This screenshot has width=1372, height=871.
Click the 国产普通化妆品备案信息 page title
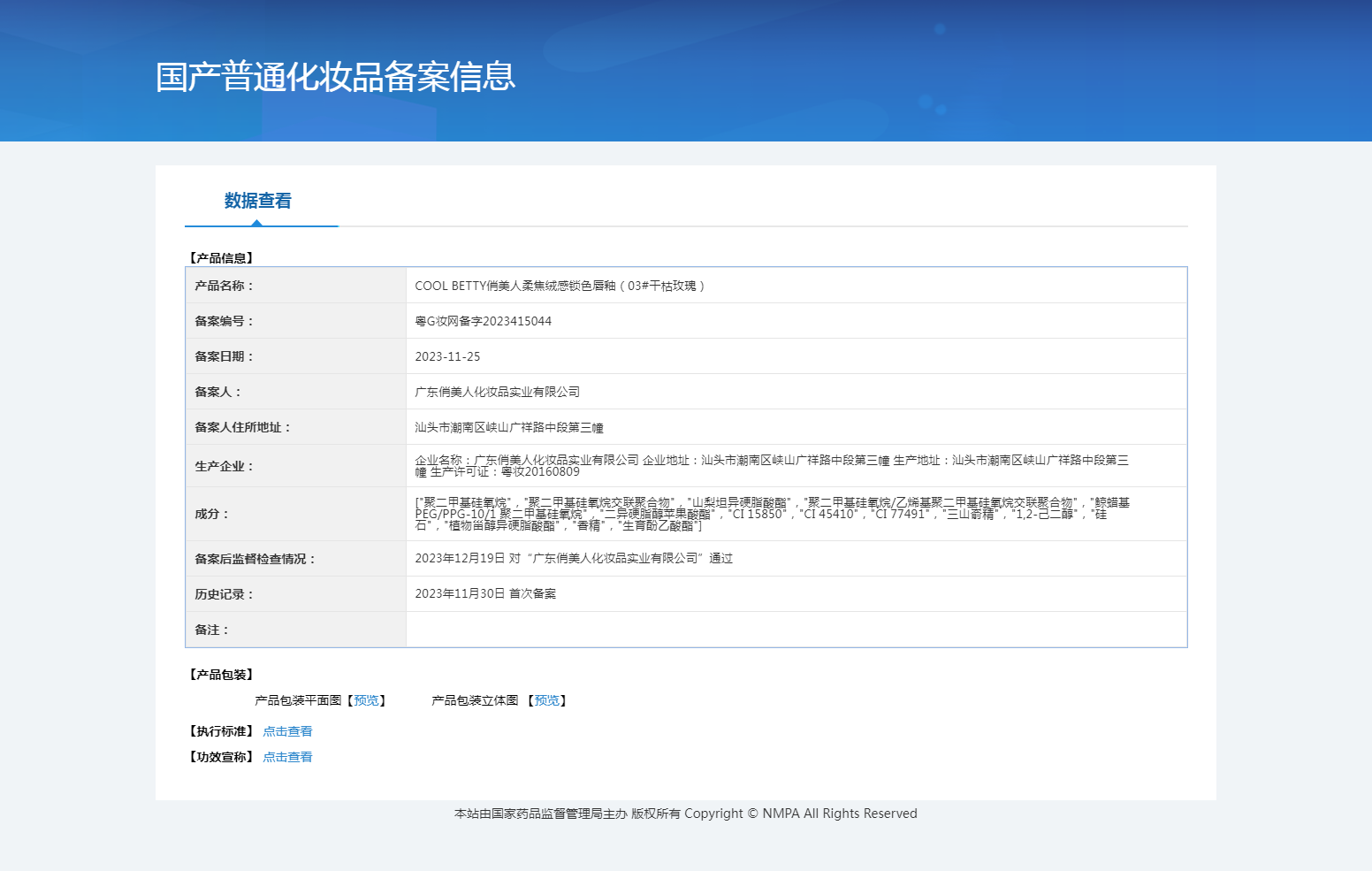(x=335, y=77)
